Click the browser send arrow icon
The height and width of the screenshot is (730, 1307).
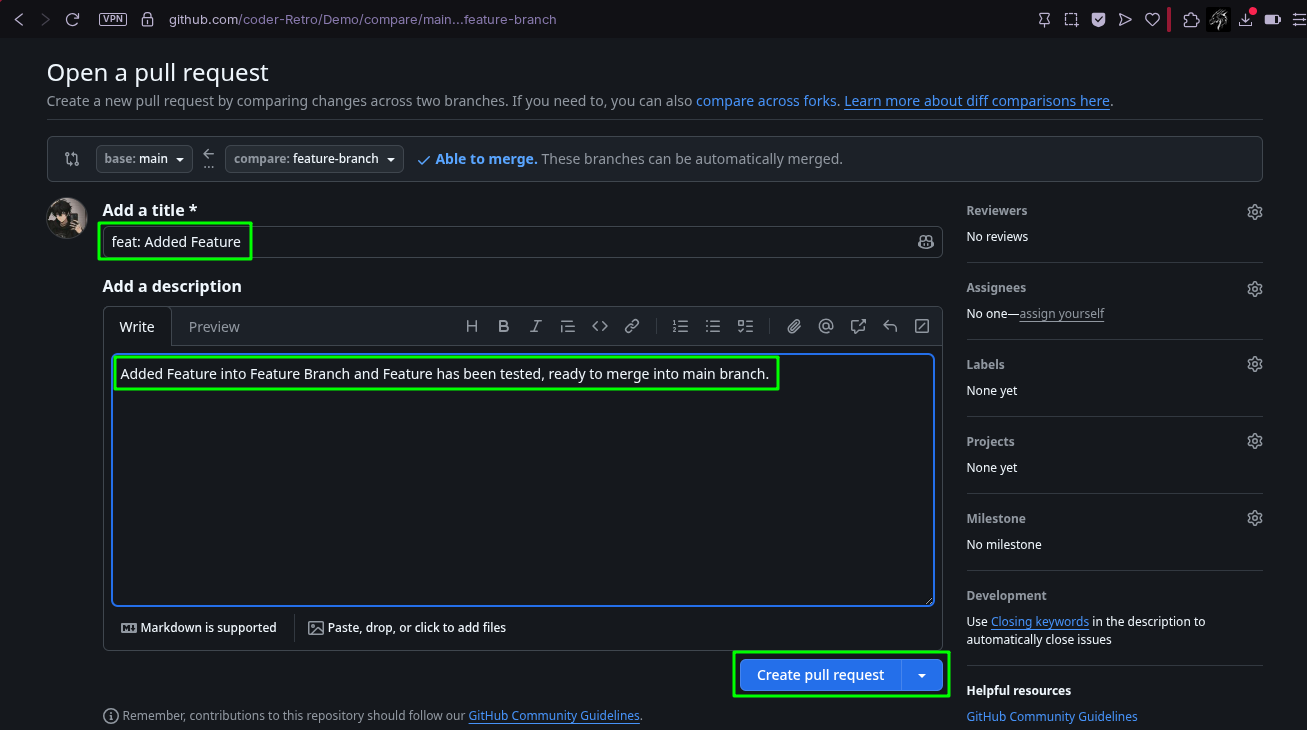1125,19
